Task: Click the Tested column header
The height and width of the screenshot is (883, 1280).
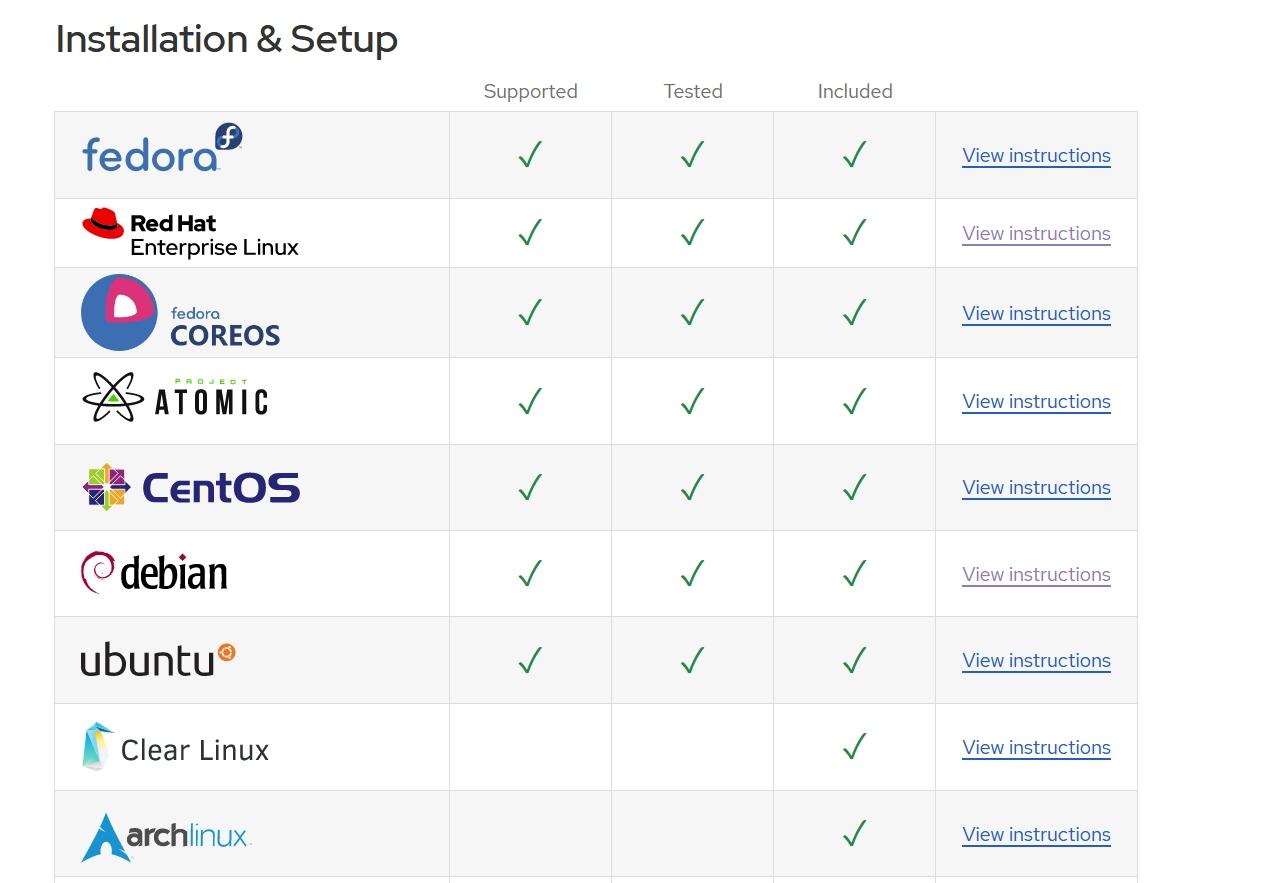Action: pyautogui.click(x=693, y=91)
